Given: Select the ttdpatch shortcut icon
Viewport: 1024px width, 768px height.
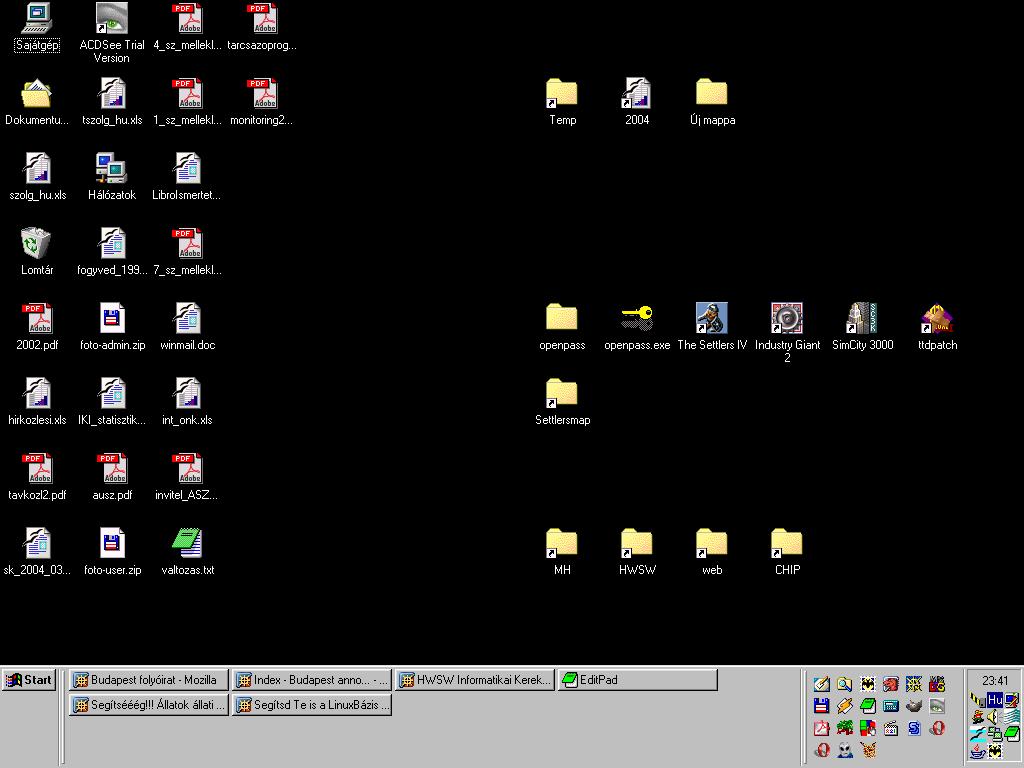Looking at the screenshot, I should 937,319.
